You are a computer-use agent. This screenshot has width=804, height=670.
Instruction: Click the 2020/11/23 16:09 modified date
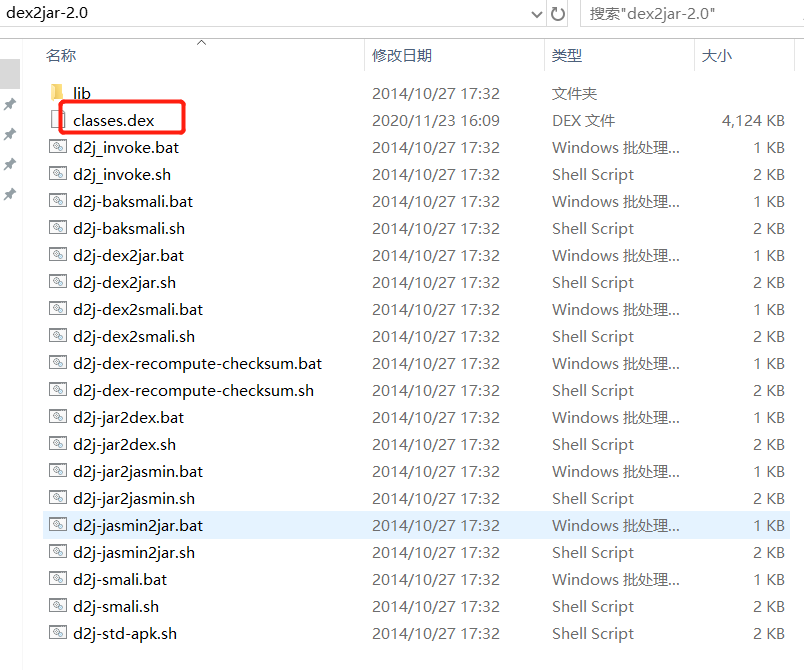coord(436,120)
